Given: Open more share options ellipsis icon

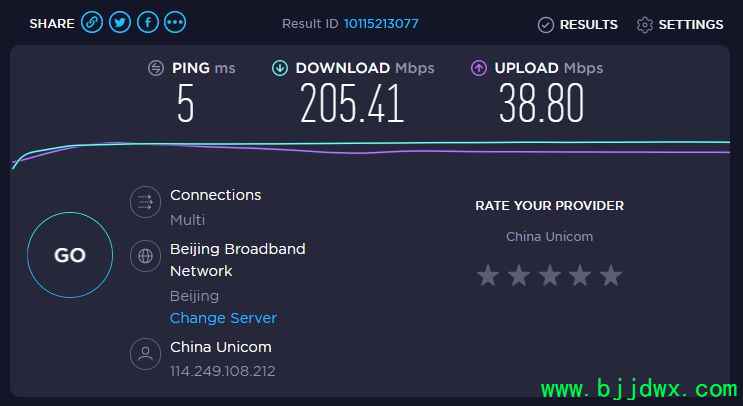Looking at the screenshot, I should click(175, 23).
